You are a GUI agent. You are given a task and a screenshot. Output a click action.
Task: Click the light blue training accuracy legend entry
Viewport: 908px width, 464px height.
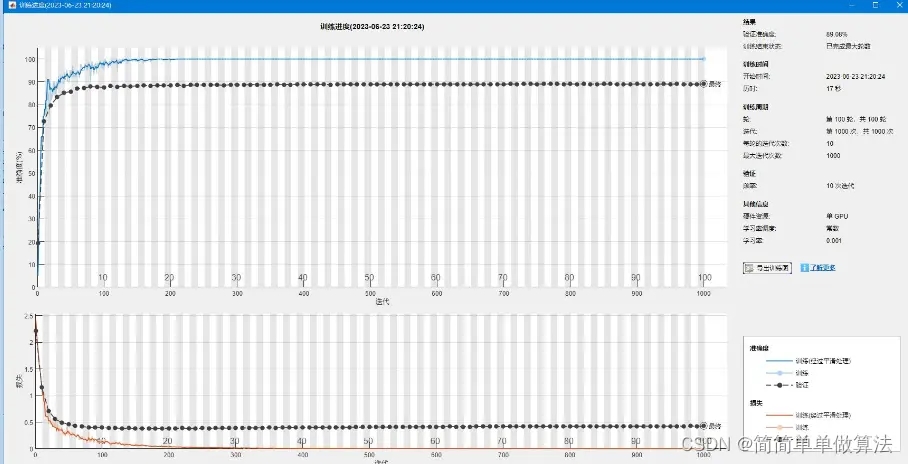[x=786, y=373]
